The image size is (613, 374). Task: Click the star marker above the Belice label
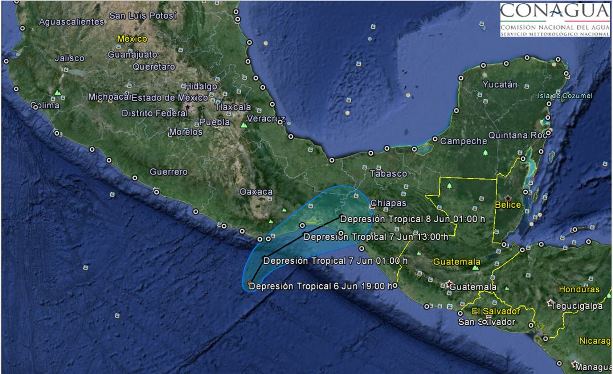(508, 199)
